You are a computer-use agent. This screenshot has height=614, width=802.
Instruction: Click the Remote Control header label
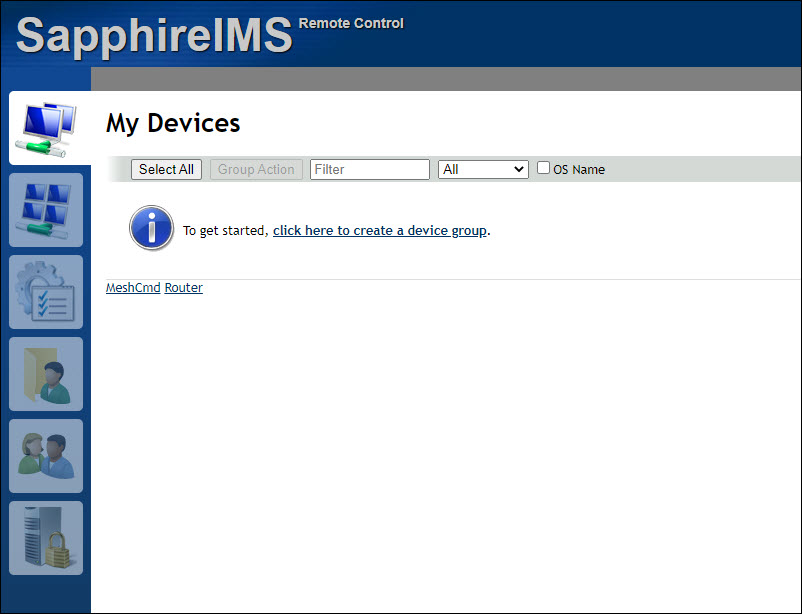coord(351,23)
